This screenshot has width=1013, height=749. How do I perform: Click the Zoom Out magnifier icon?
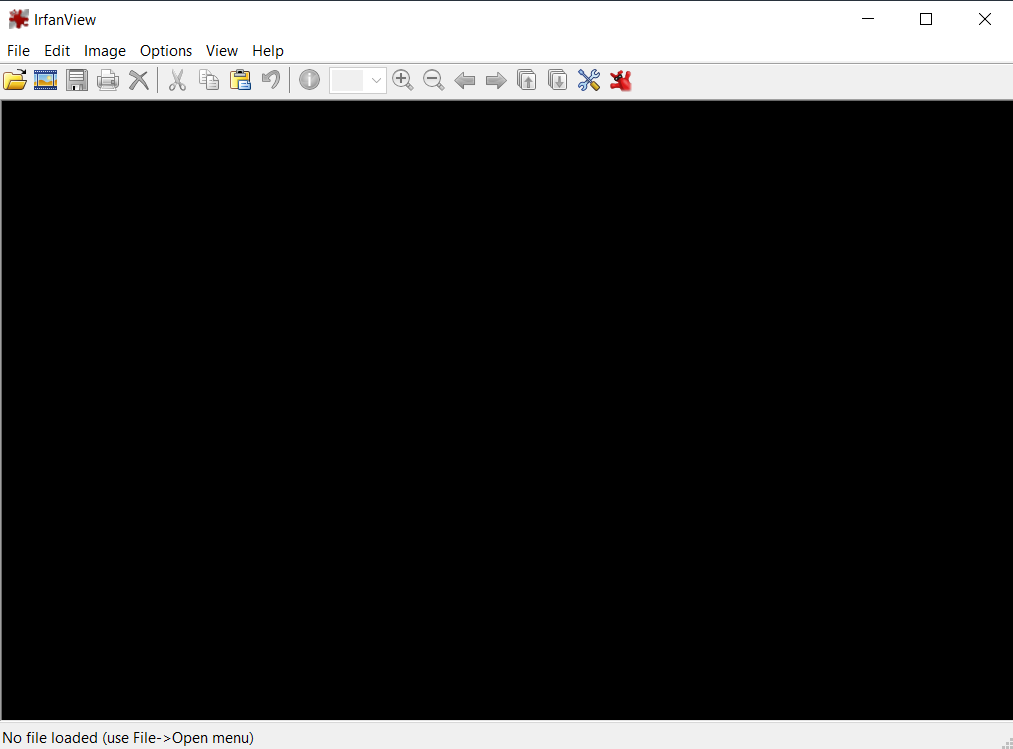433,80
